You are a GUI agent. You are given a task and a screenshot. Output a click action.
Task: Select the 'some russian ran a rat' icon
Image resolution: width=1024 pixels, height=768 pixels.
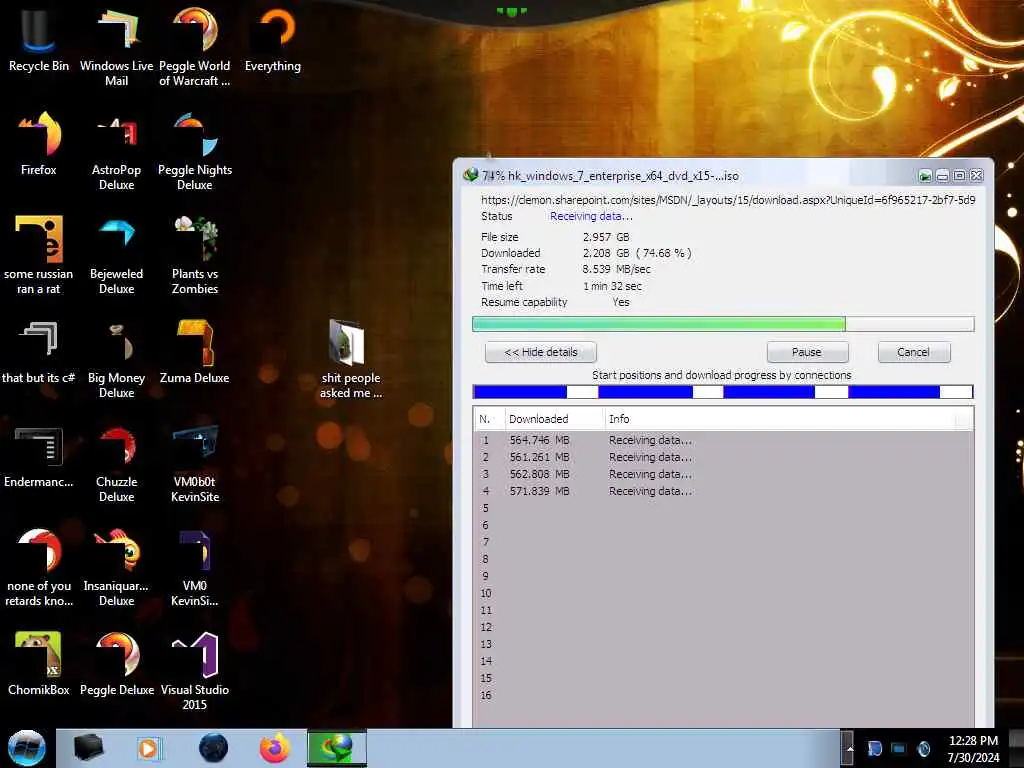[x=39, y=255]
